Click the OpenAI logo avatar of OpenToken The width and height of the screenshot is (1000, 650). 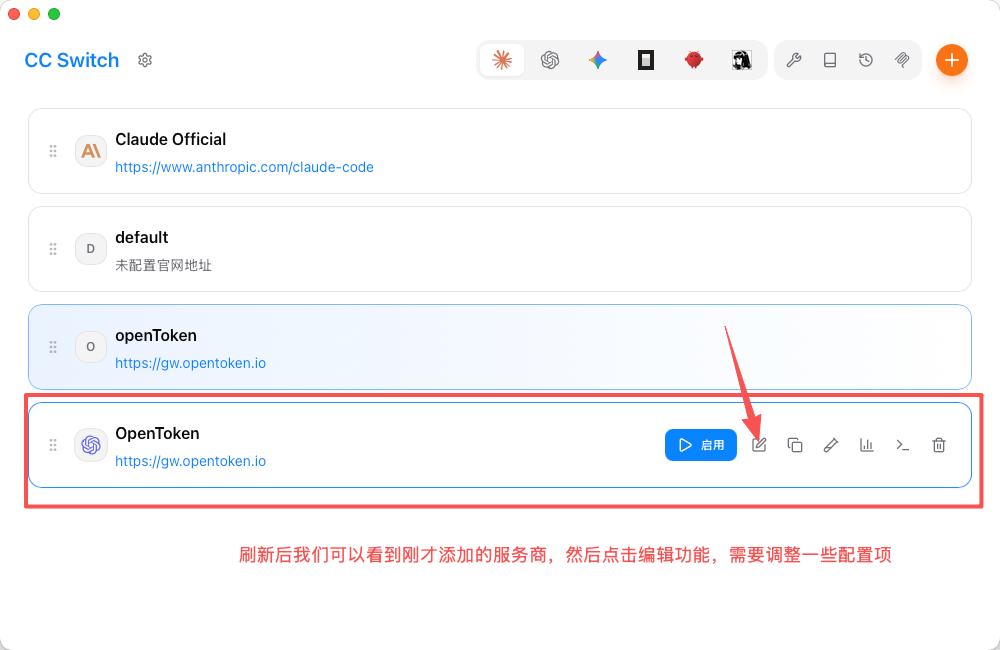[x=91, y=445]
